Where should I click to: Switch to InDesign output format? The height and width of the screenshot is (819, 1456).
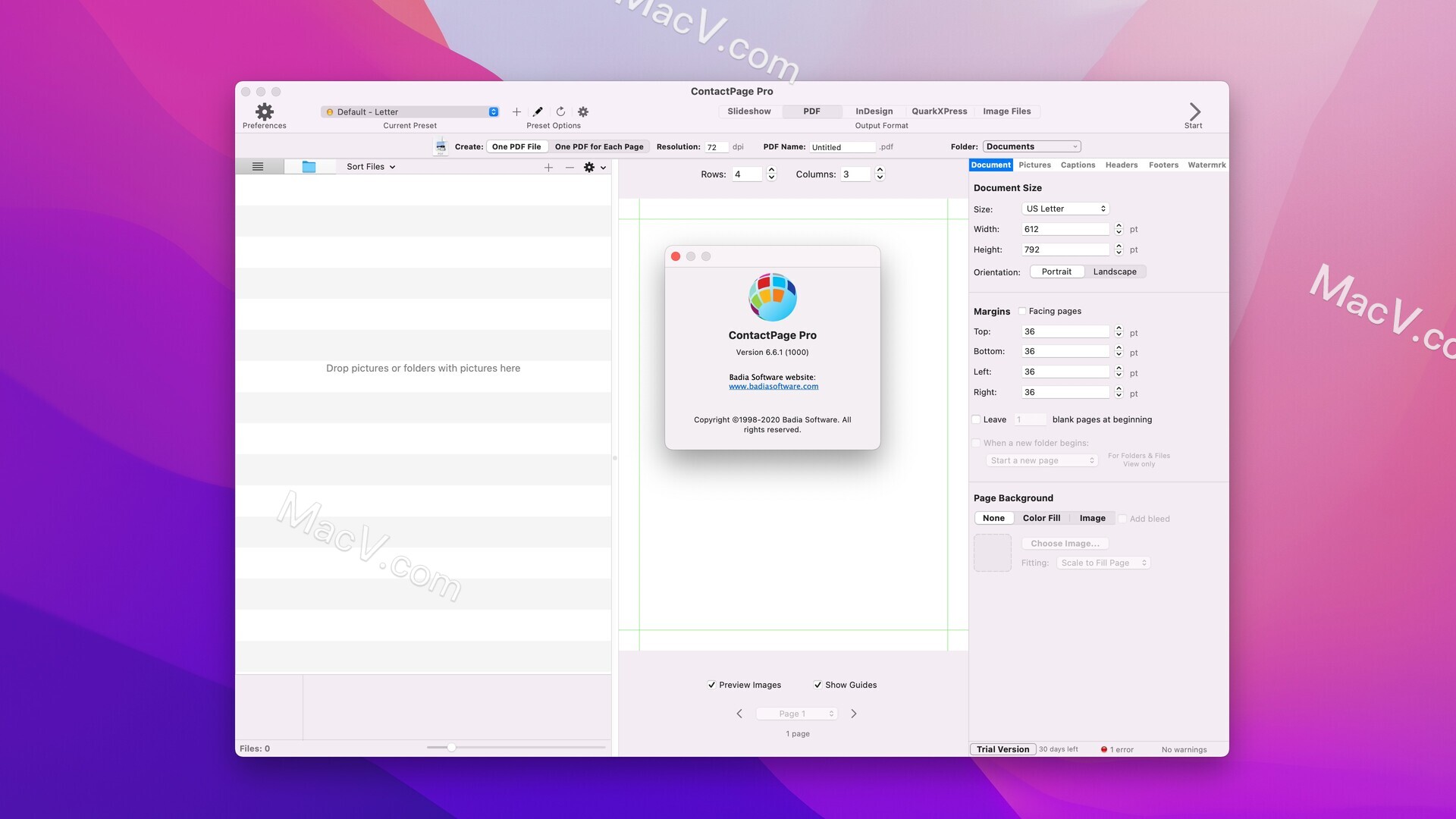(x=874, y=111)
